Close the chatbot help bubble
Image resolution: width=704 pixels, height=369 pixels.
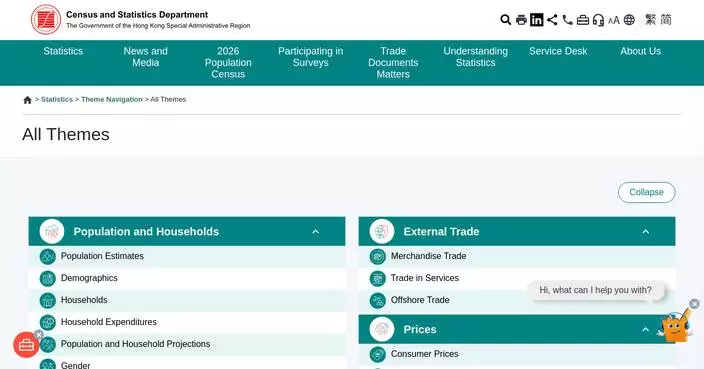tap(694, 304)
